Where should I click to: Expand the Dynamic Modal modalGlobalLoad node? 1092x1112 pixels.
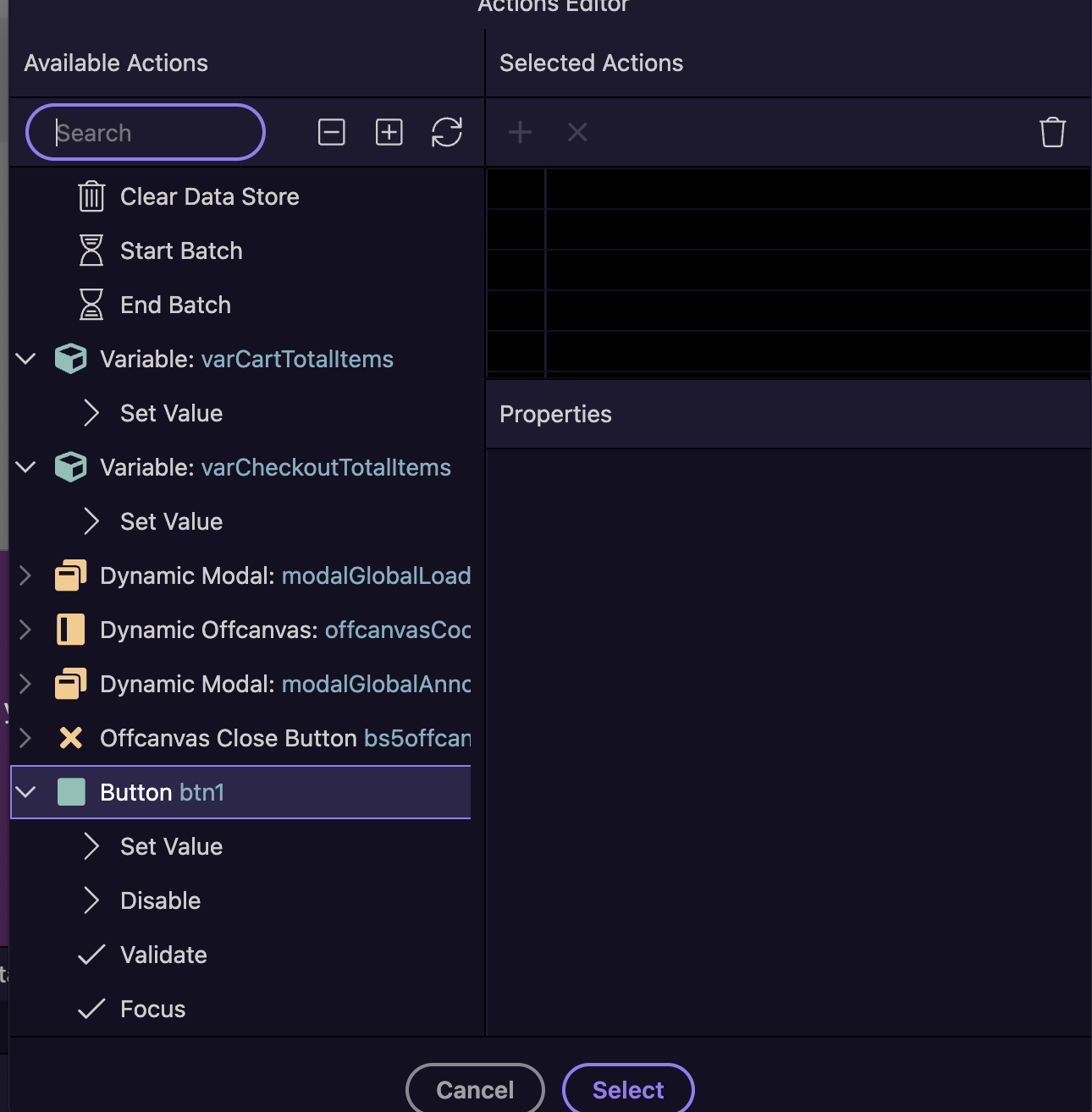pyautogui.click(x=25, y=575)
